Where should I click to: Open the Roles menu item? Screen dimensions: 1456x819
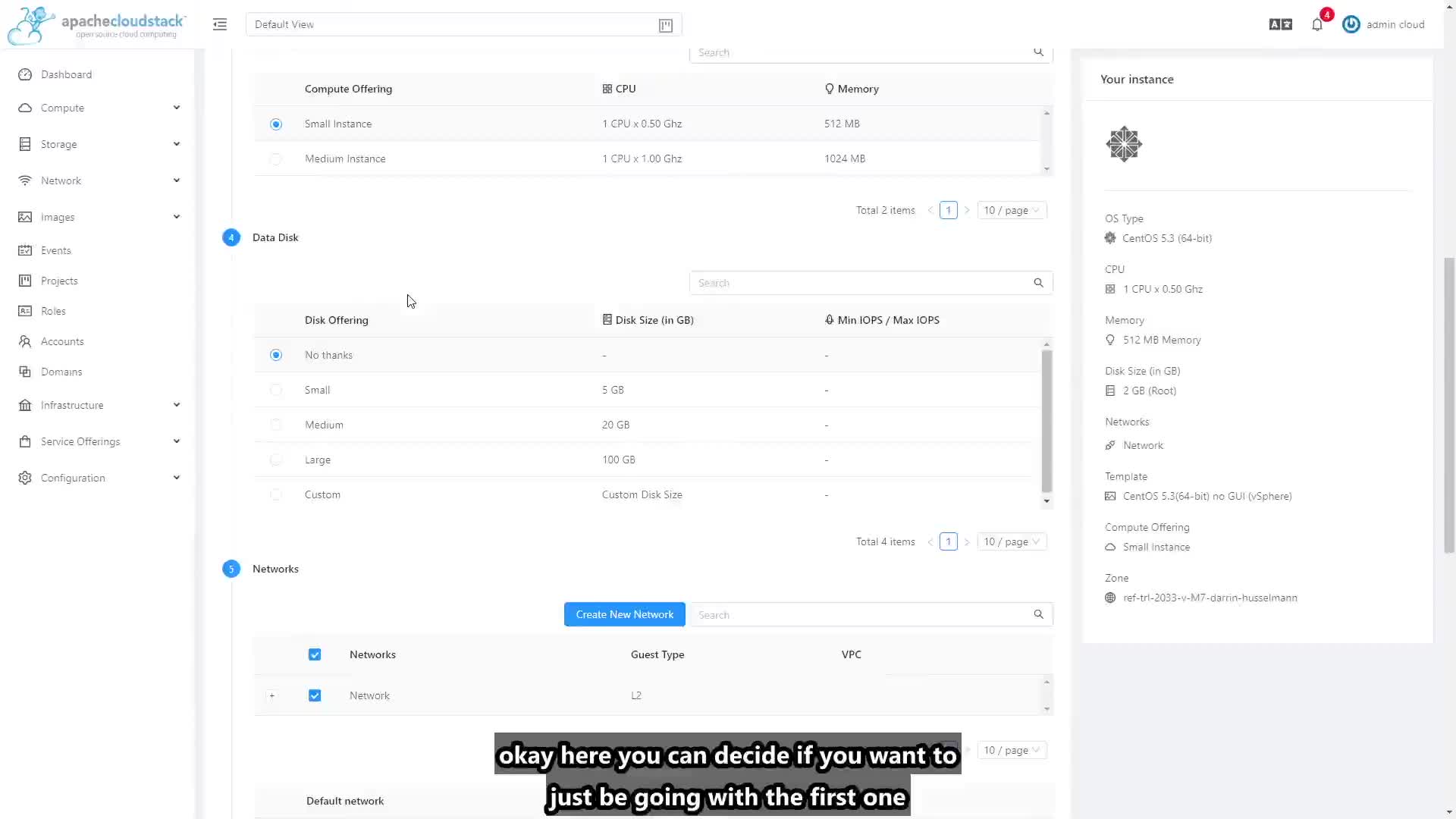[x=97, y=311]
